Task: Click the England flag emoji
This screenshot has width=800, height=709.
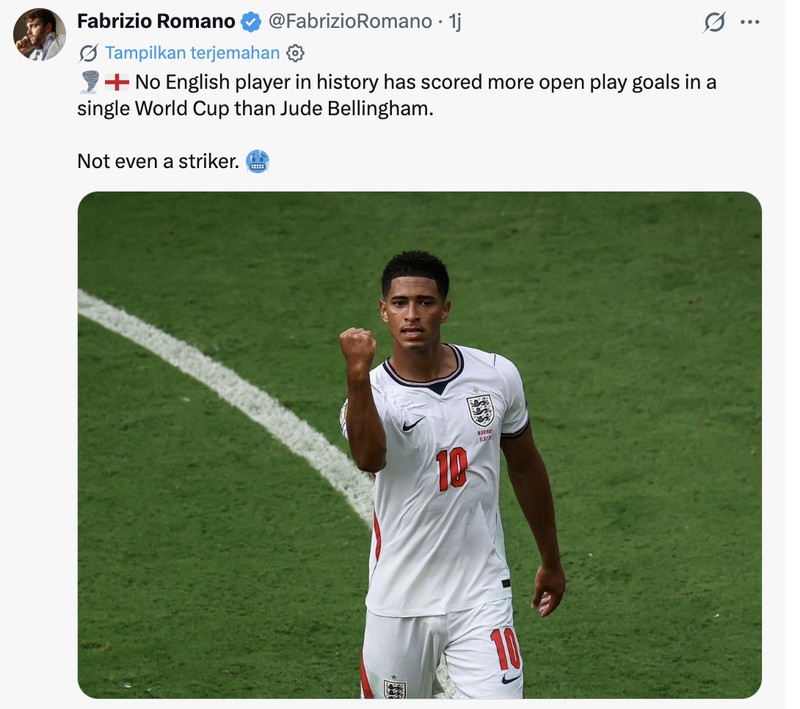Action: tap(117, 82)
